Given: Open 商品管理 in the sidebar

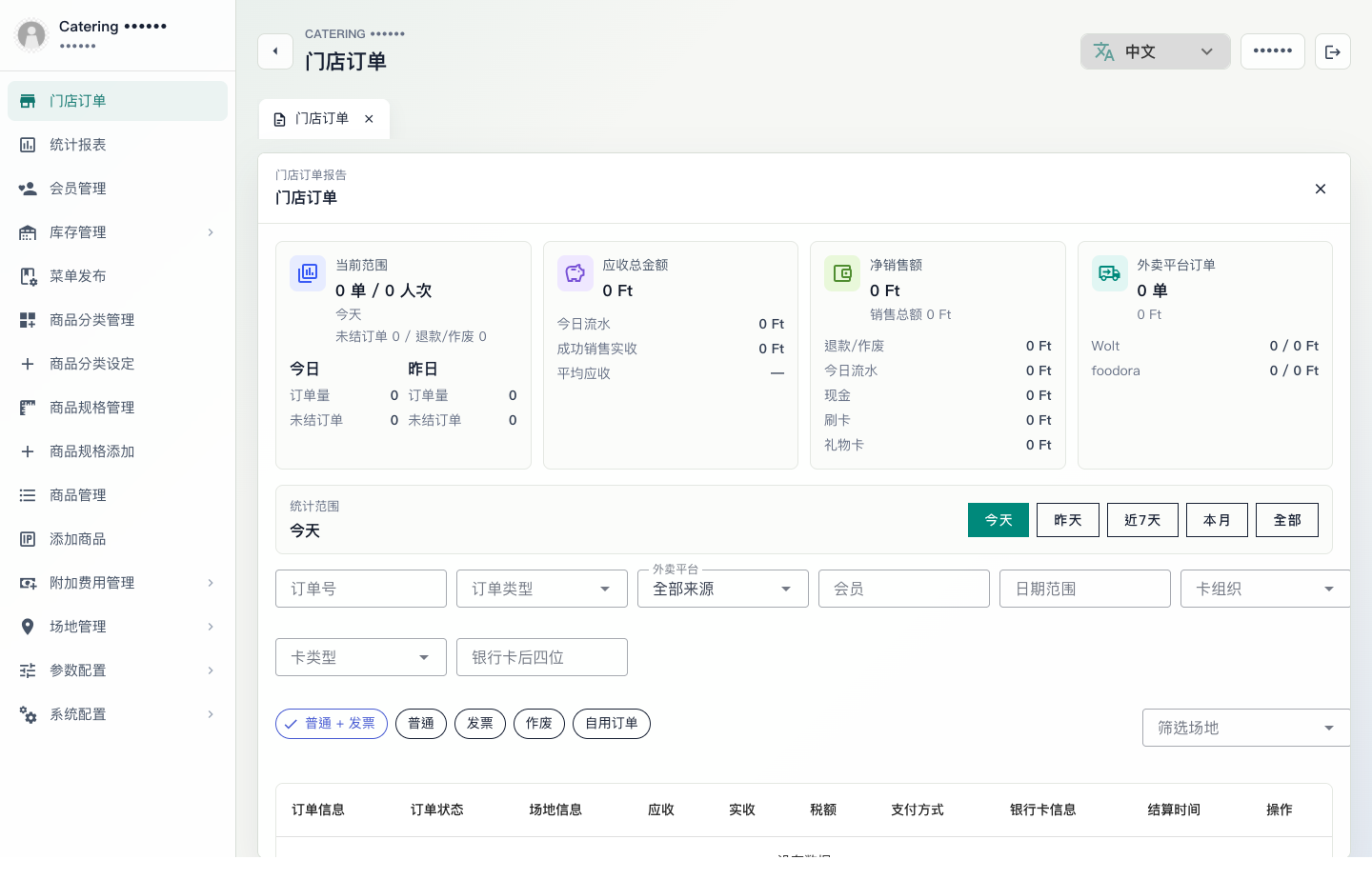Looking at the screenshot, I should [x=117, y=495].
